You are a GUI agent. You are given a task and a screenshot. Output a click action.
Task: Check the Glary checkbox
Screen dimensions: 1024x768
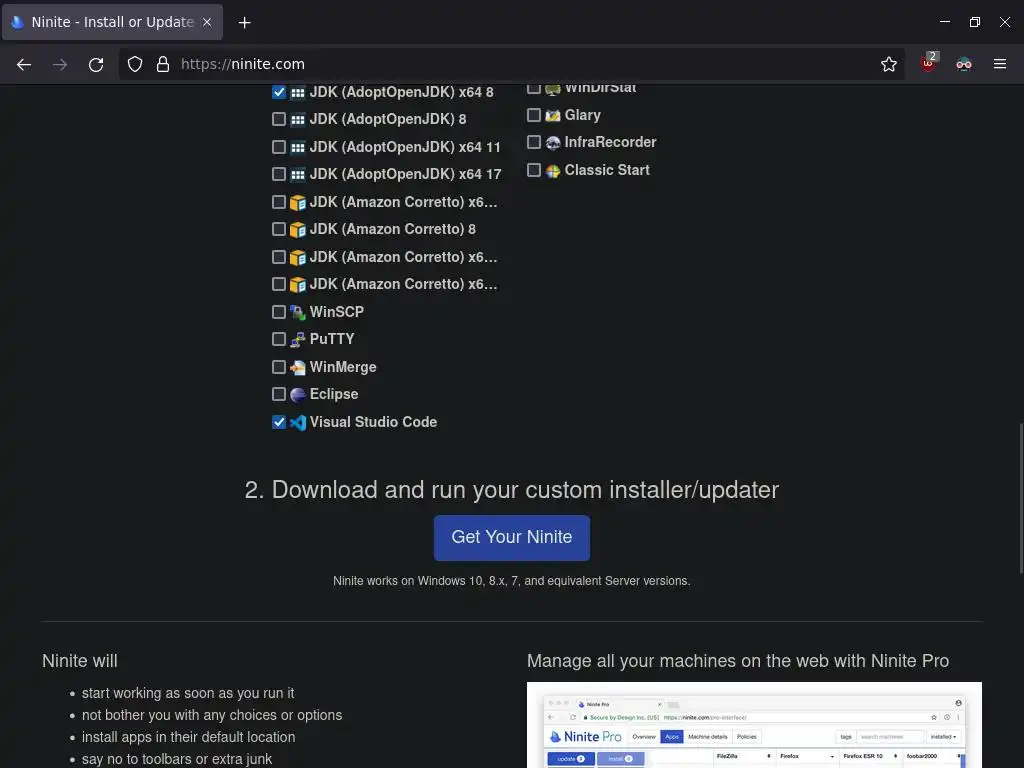pos(534,115)
